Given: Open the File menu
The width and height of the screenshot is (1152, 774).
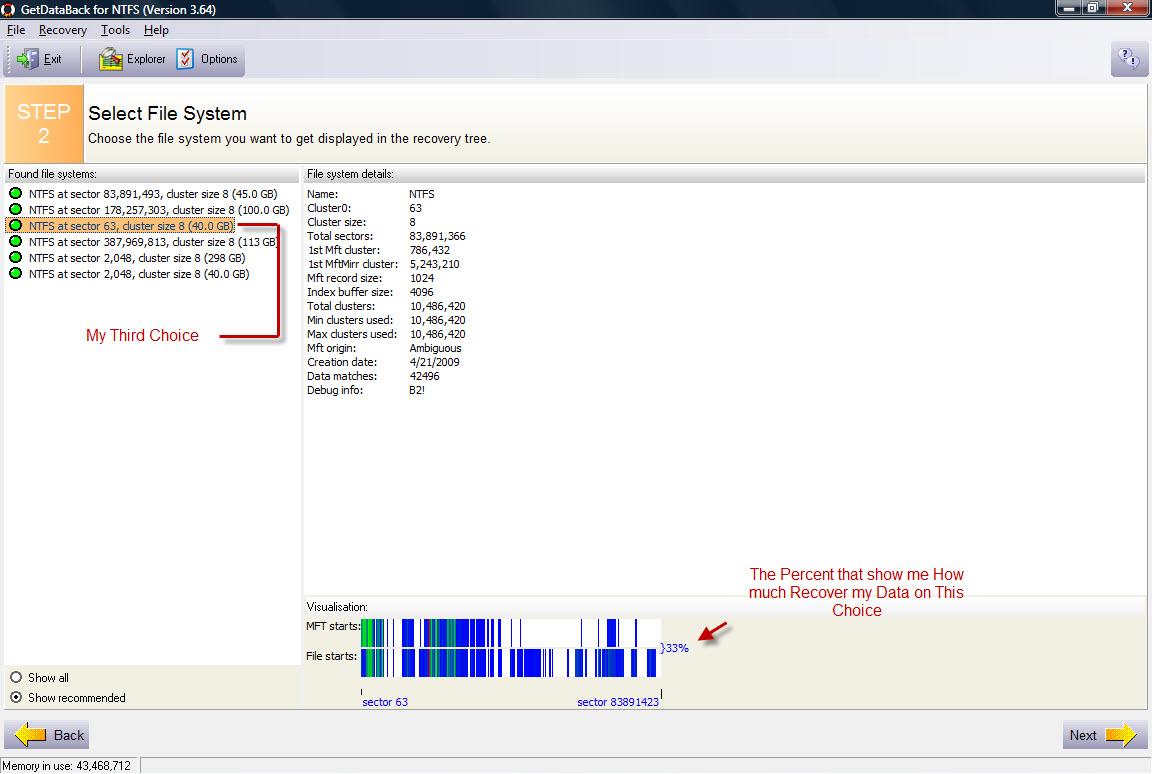Looking at the screenshot, I should [15, 30].
